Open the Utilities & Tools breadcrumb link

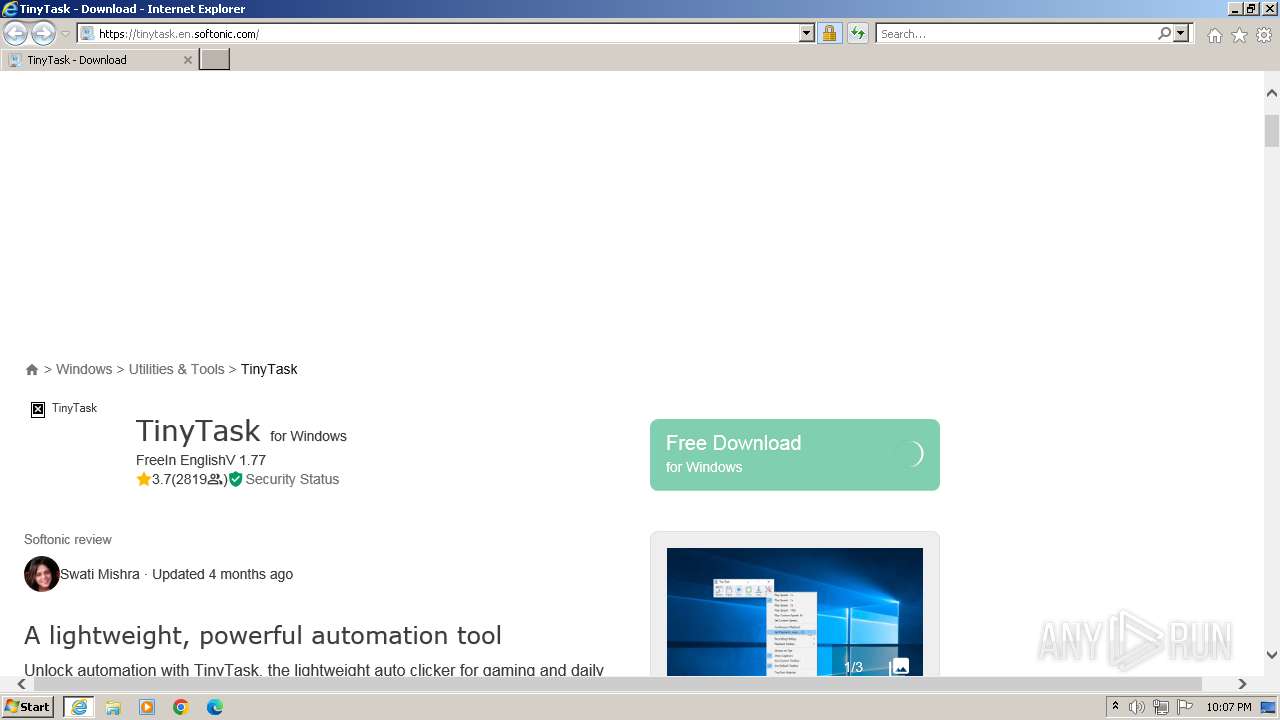[177, 369]
